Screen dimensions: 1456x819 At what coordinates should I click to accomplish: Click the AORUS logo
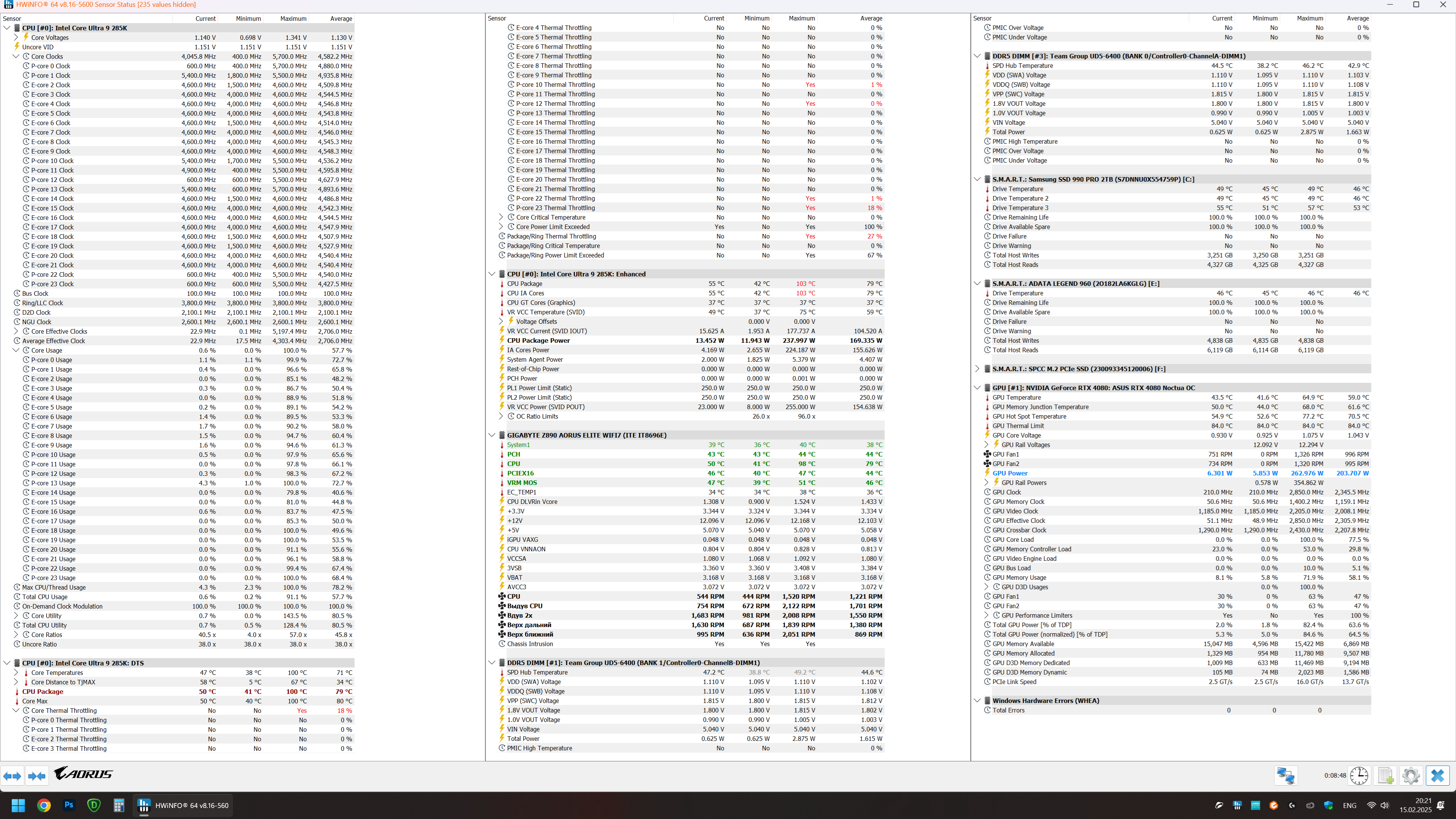(x=83, y=773)
